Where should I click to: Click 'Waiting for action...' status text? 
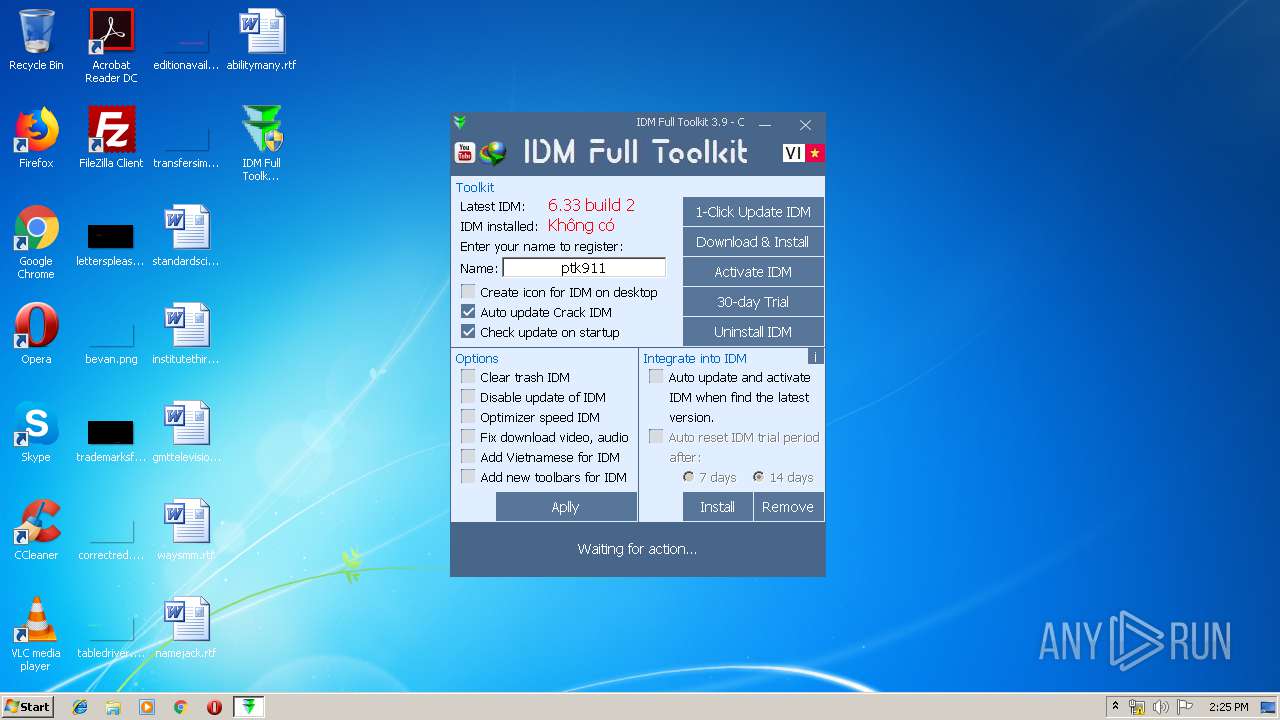637,549
